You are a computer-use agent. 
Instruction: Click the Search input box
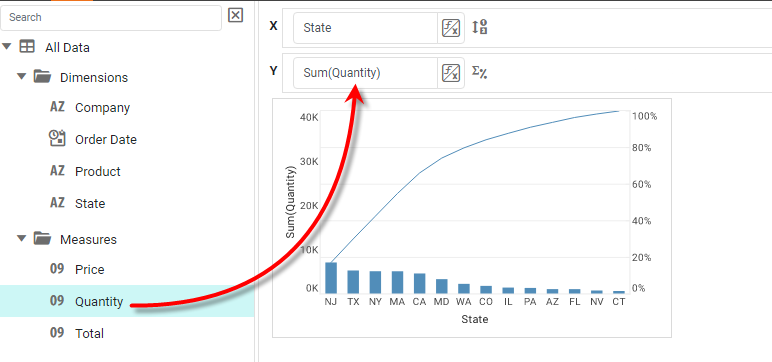tap(111, 18)
